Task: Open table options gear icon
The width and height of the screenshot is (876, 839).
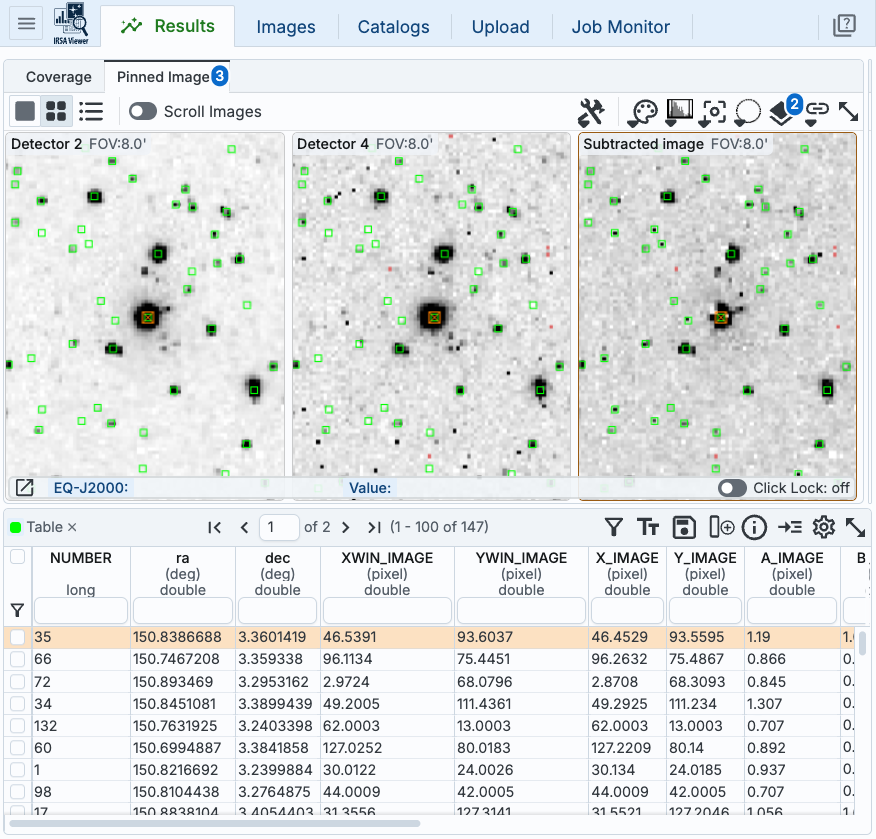Action: [x=823, y=527]
